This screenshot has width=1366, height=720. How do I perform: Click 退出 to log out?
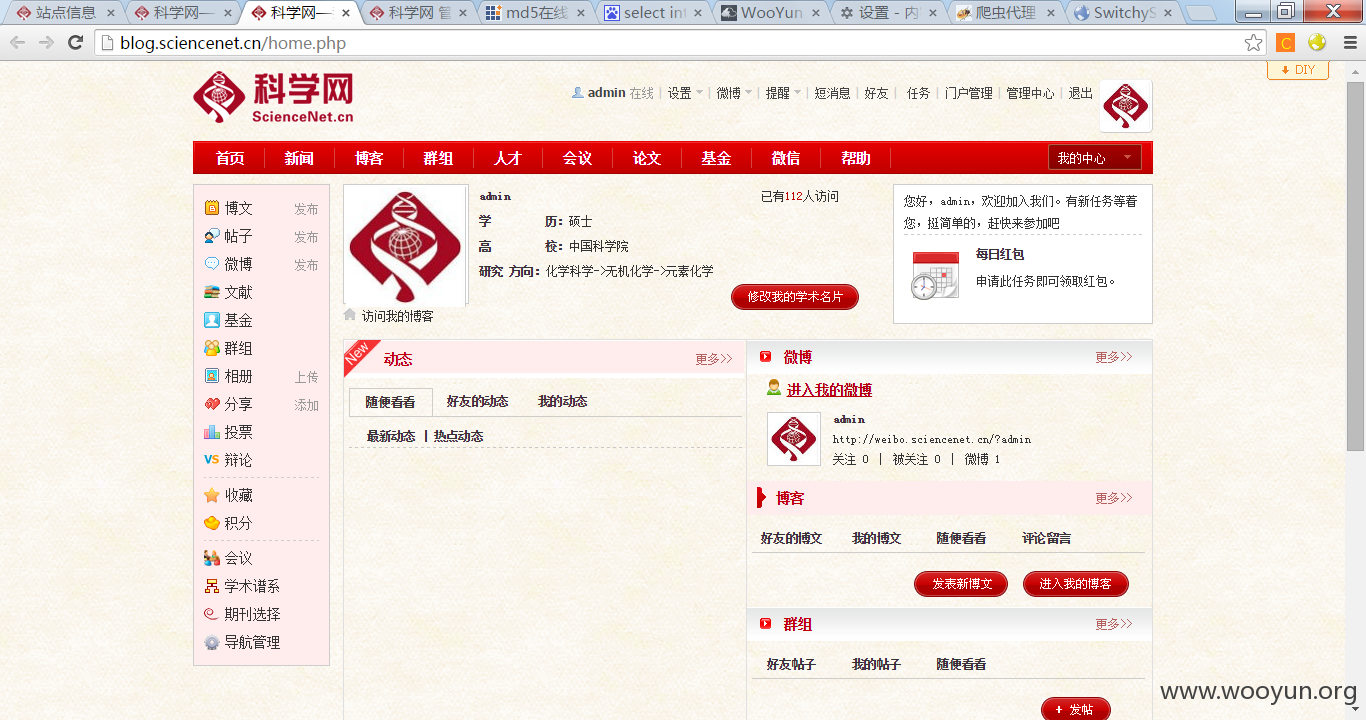click(1081, 93)
